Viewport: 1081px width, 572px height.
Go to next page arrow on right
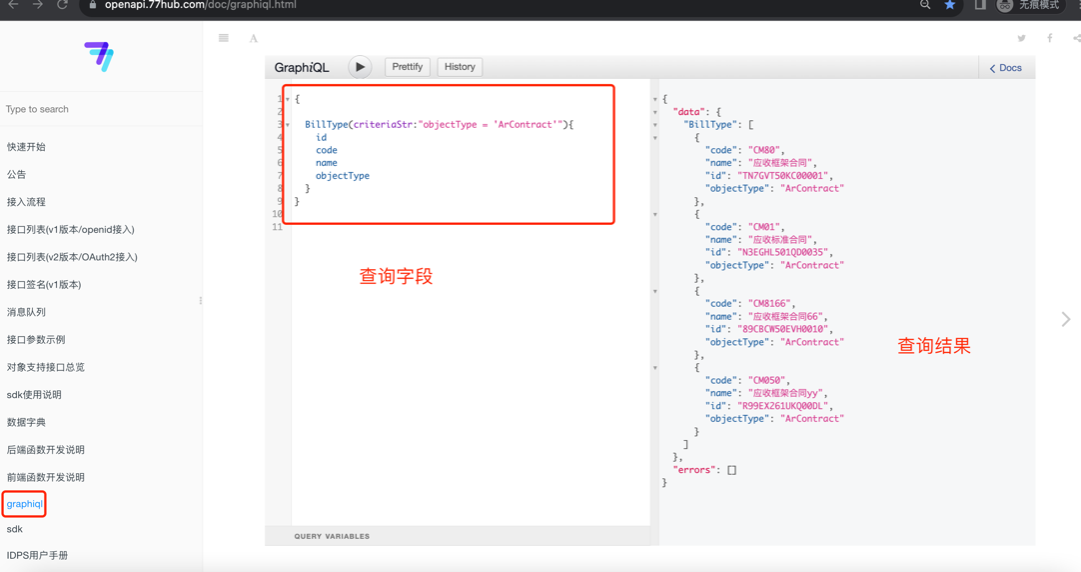[1065, 319]
